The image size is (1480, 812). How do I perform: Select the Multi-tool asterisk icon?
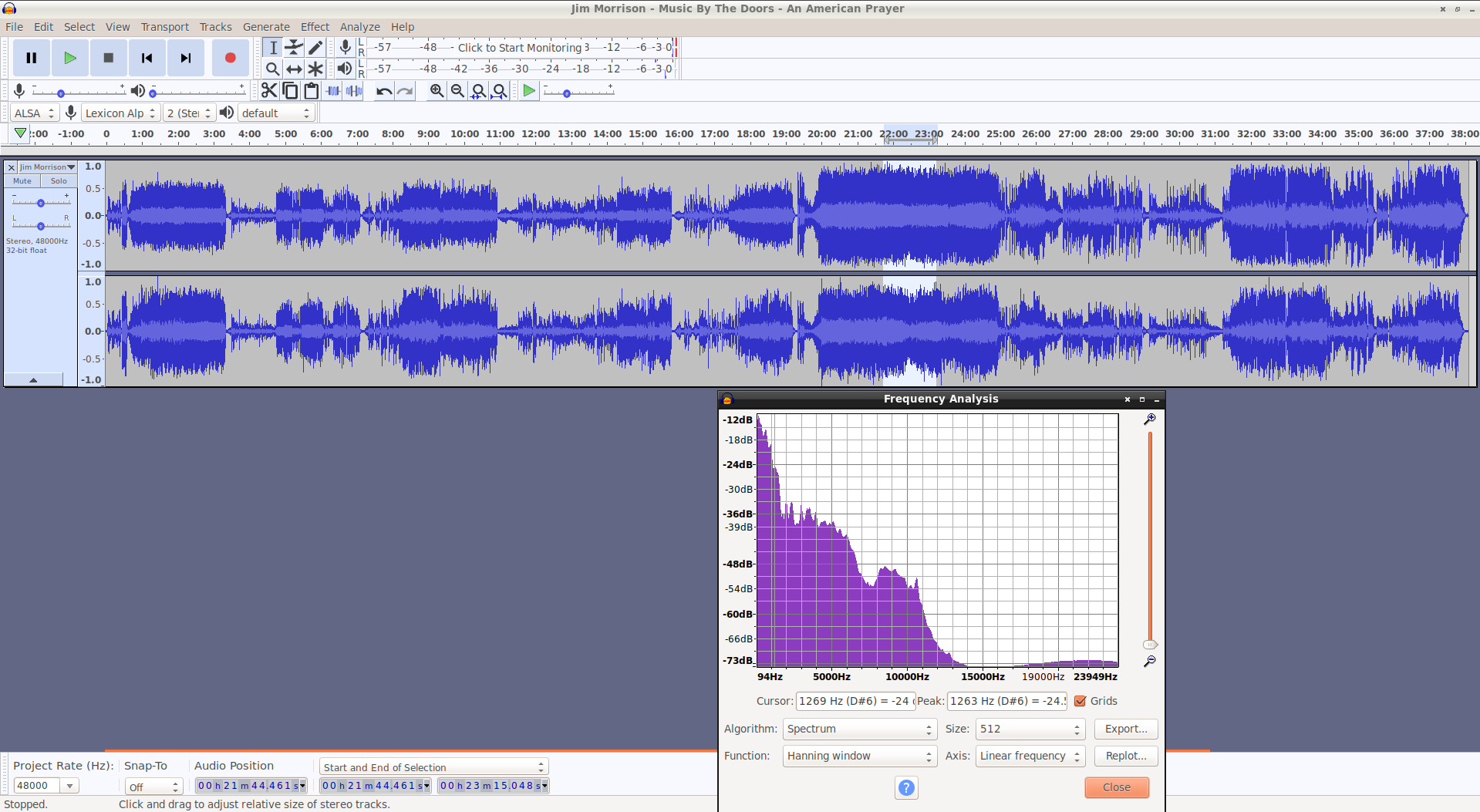point(315,69)
